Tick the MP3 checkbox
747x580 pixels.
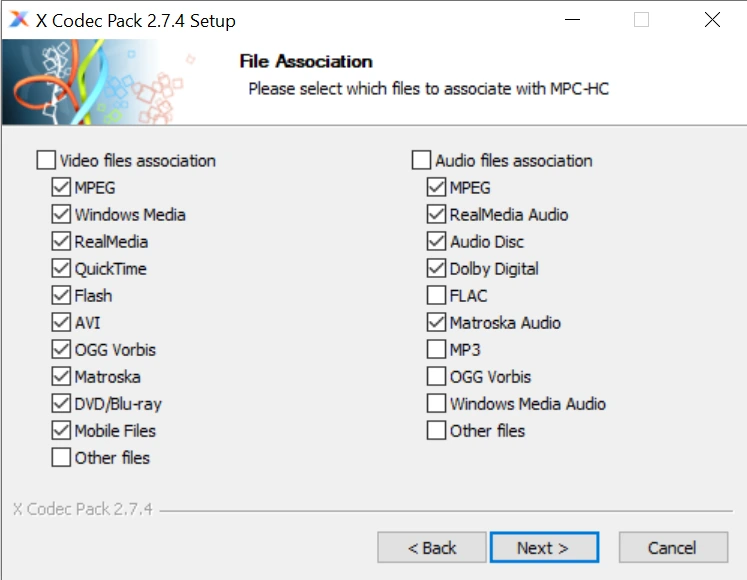pos(436,350)
